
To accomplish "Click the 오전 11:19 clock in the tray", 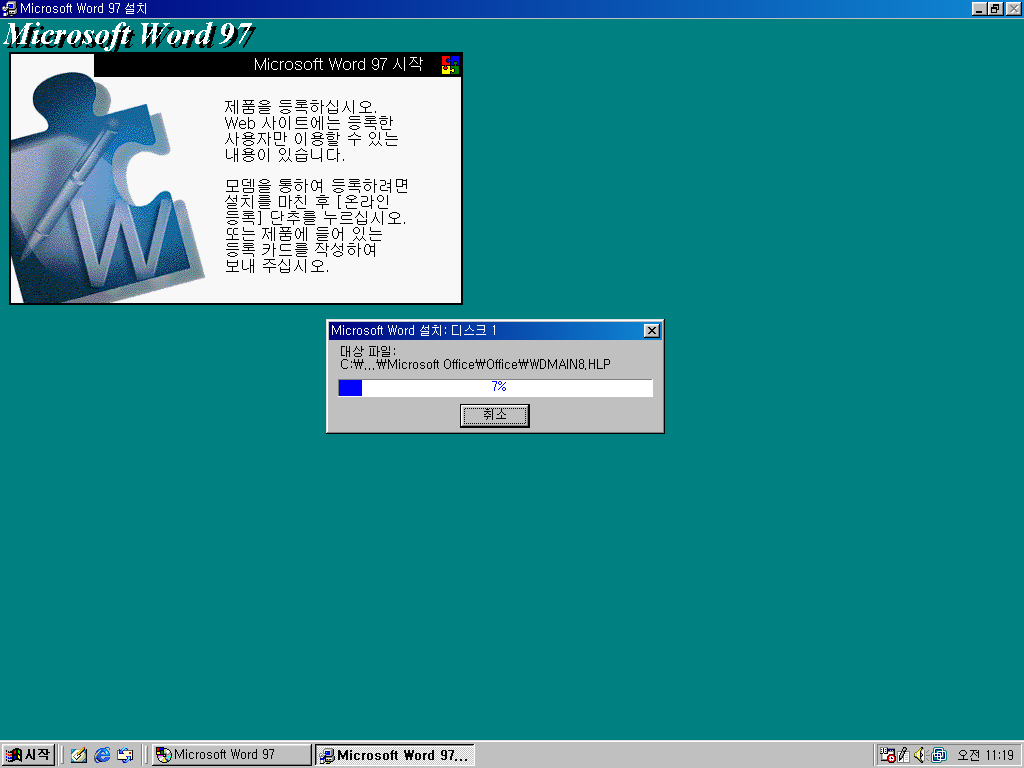I will coord(985,756).
